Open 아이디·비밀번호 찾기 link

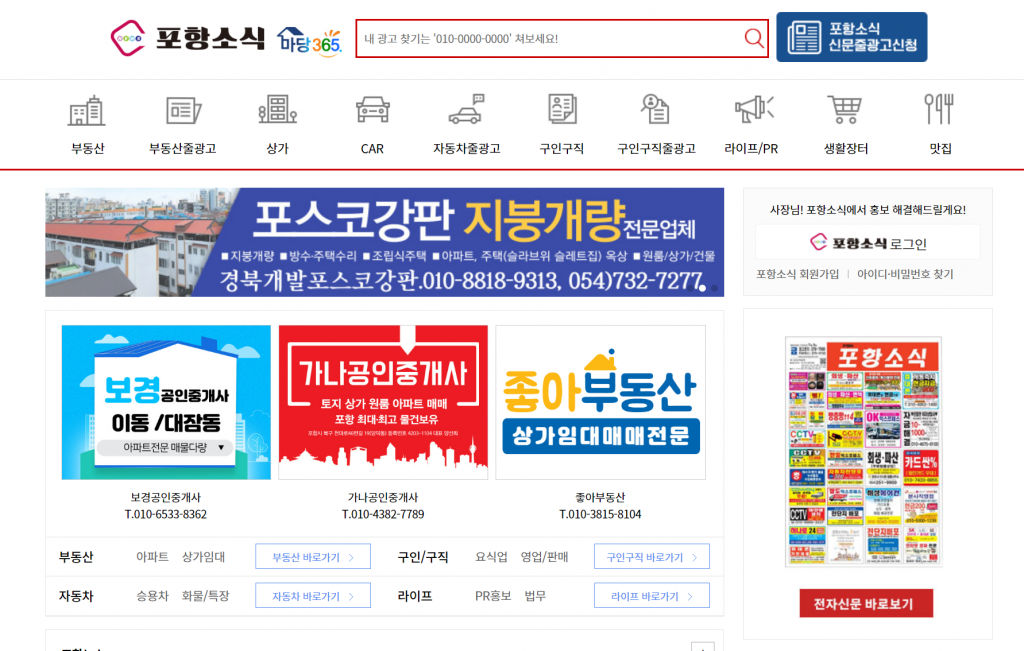[905, 274]
